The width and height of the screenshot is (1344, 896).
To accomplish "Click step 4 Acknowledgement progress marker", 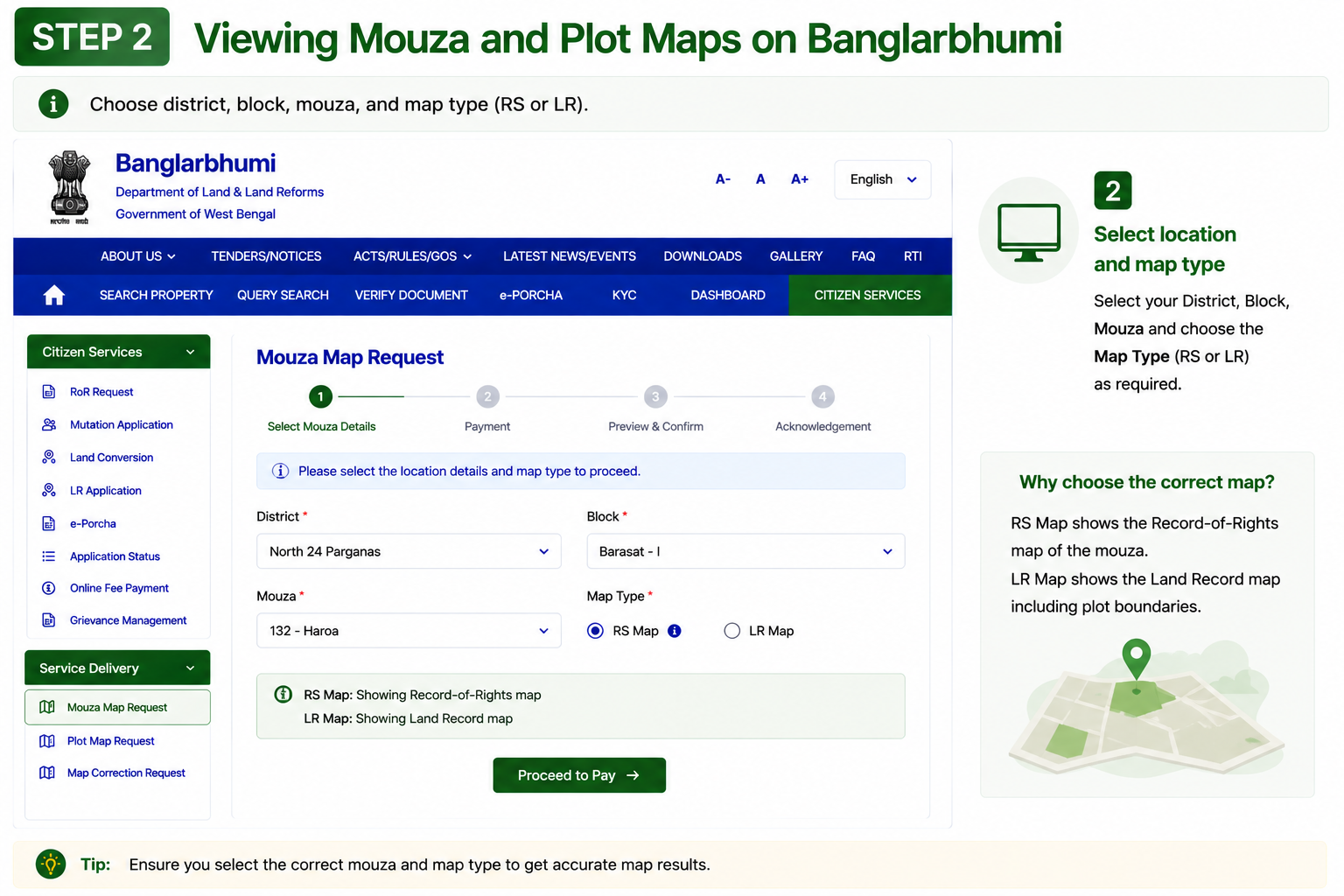I will [822, 396].
